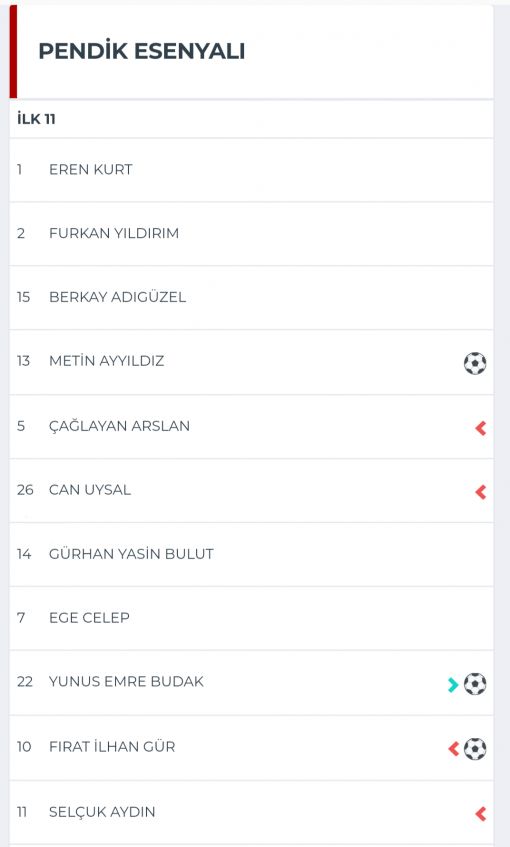This screenshot has height=847, width=510.
Task: Select Berkay Adıgüzel in the lineup
Action: pos(251,298)
